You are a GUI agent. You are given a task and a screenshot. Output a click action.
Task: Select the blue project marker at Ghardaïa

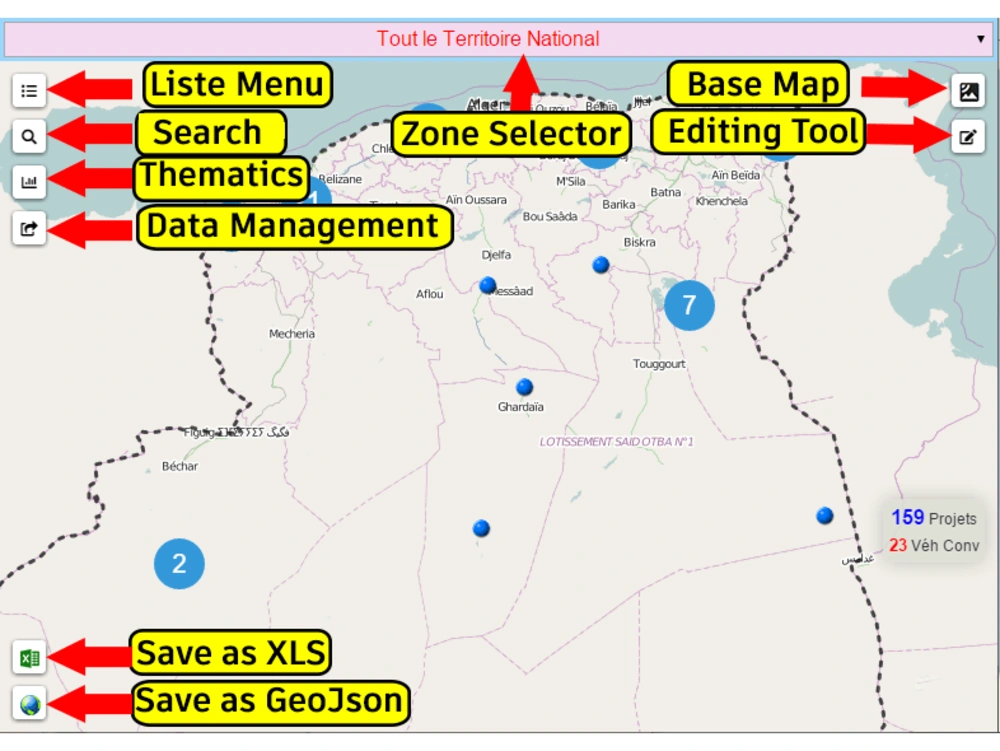[x=524, y=386]
